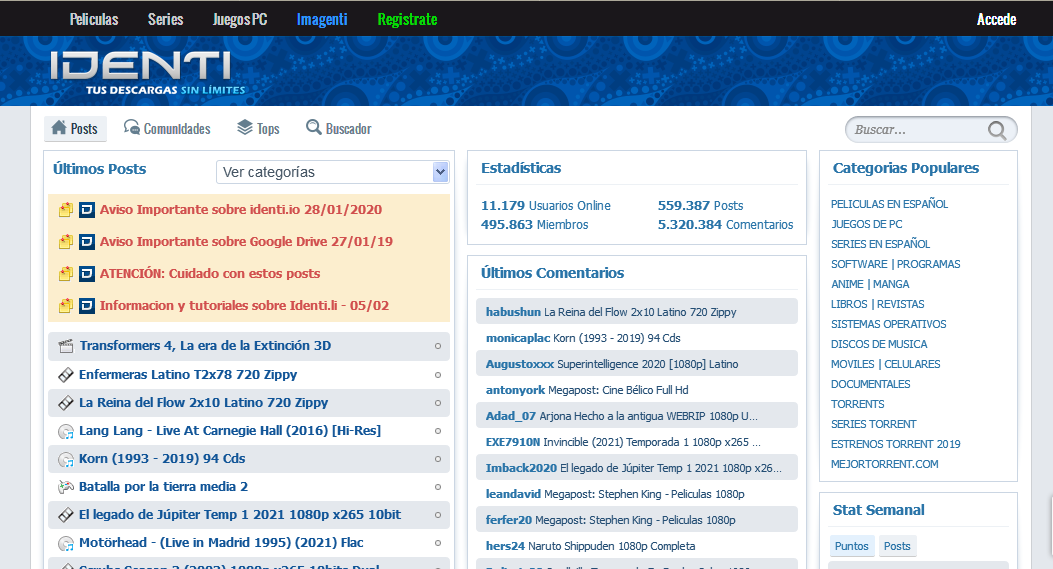Select the Puntos tab in Stat Semanal
This screenshot has width=1053, height=569.
[x=852, y=546]
